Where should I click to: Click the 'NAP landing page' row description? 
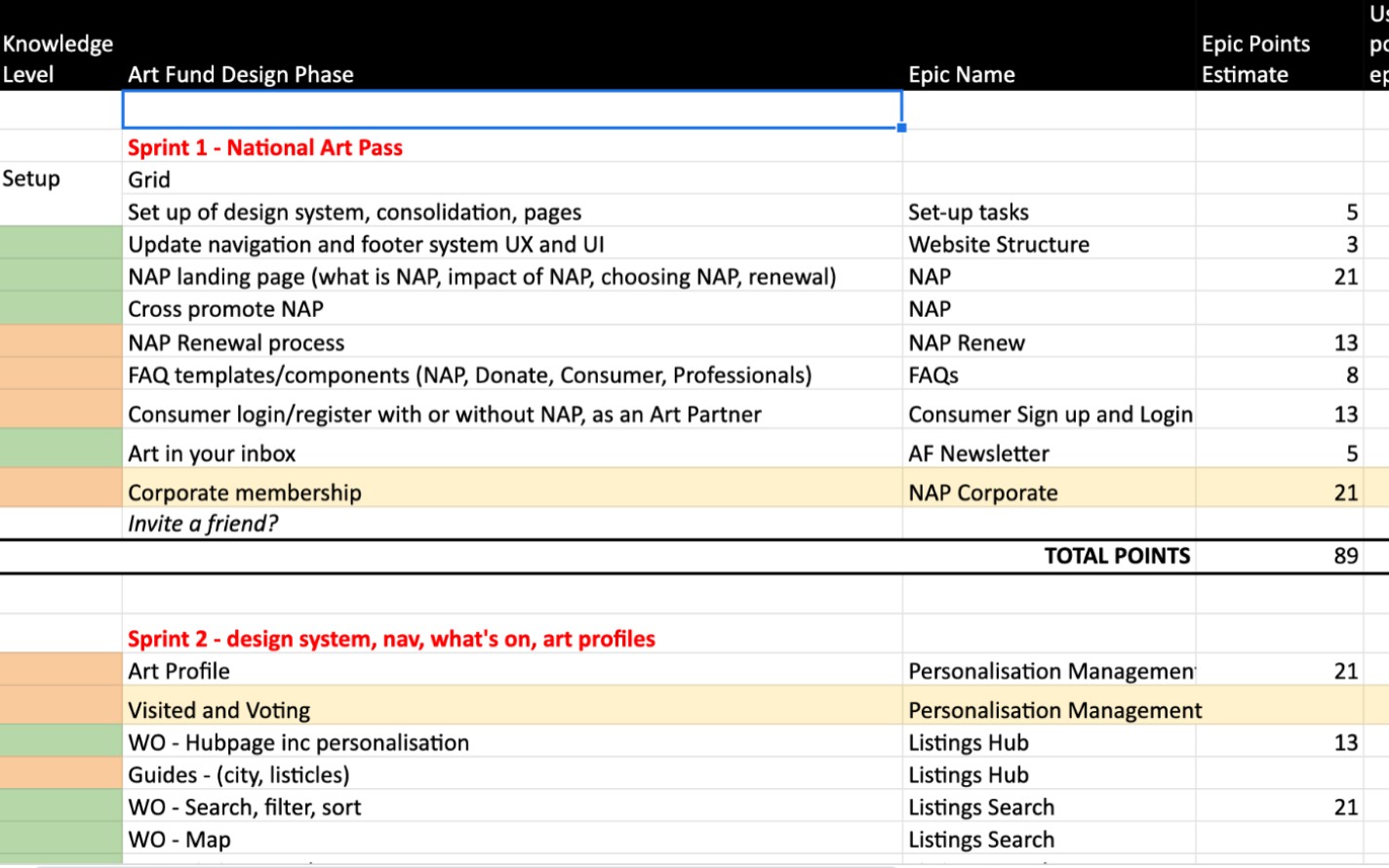click(x=512, y=276)
